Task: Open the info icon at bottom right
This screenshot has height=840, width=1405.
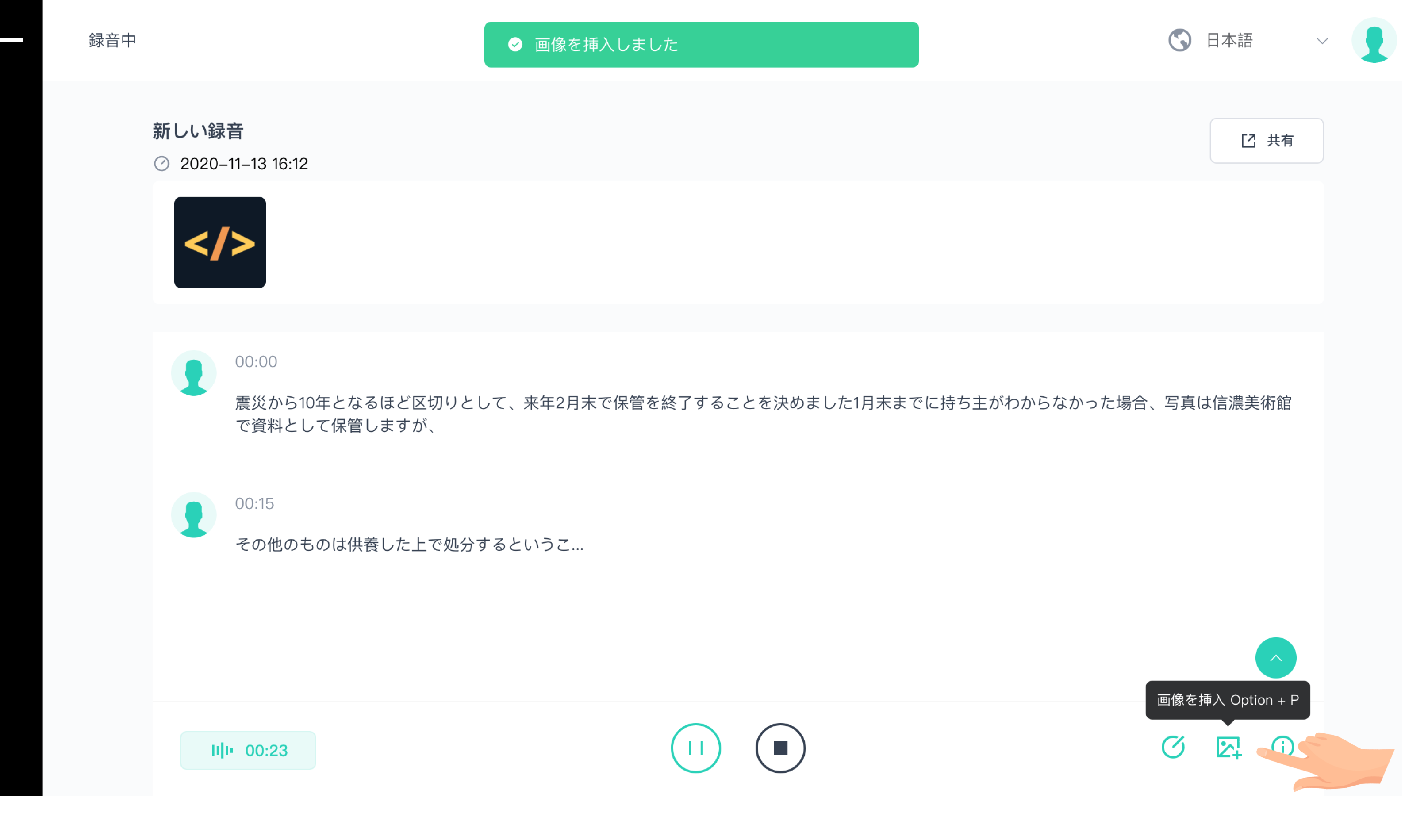Action: coord(1283,748)
